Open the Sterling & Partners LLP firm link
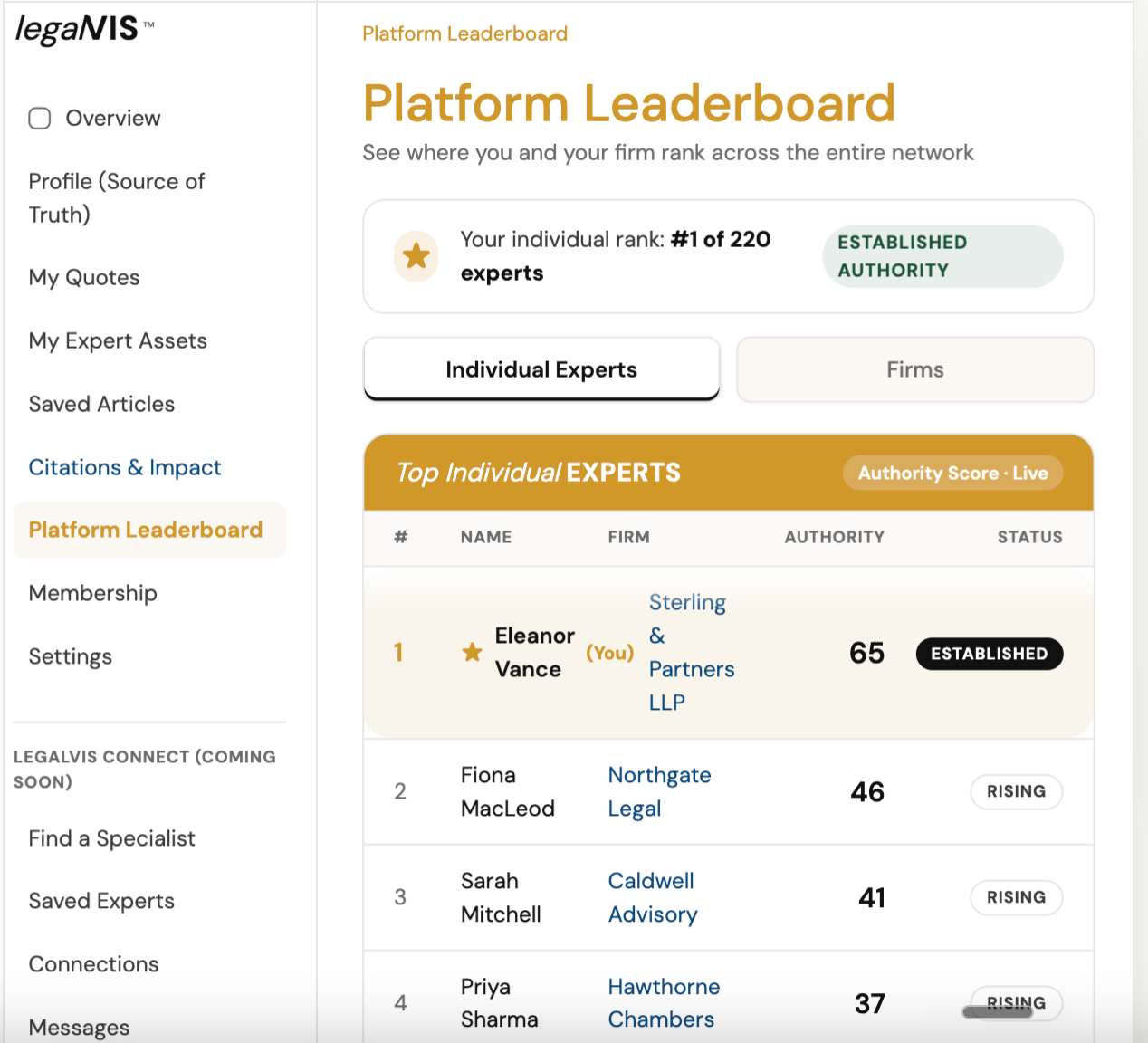This screenshot has width=1148, height=1043. pos(692,652)
